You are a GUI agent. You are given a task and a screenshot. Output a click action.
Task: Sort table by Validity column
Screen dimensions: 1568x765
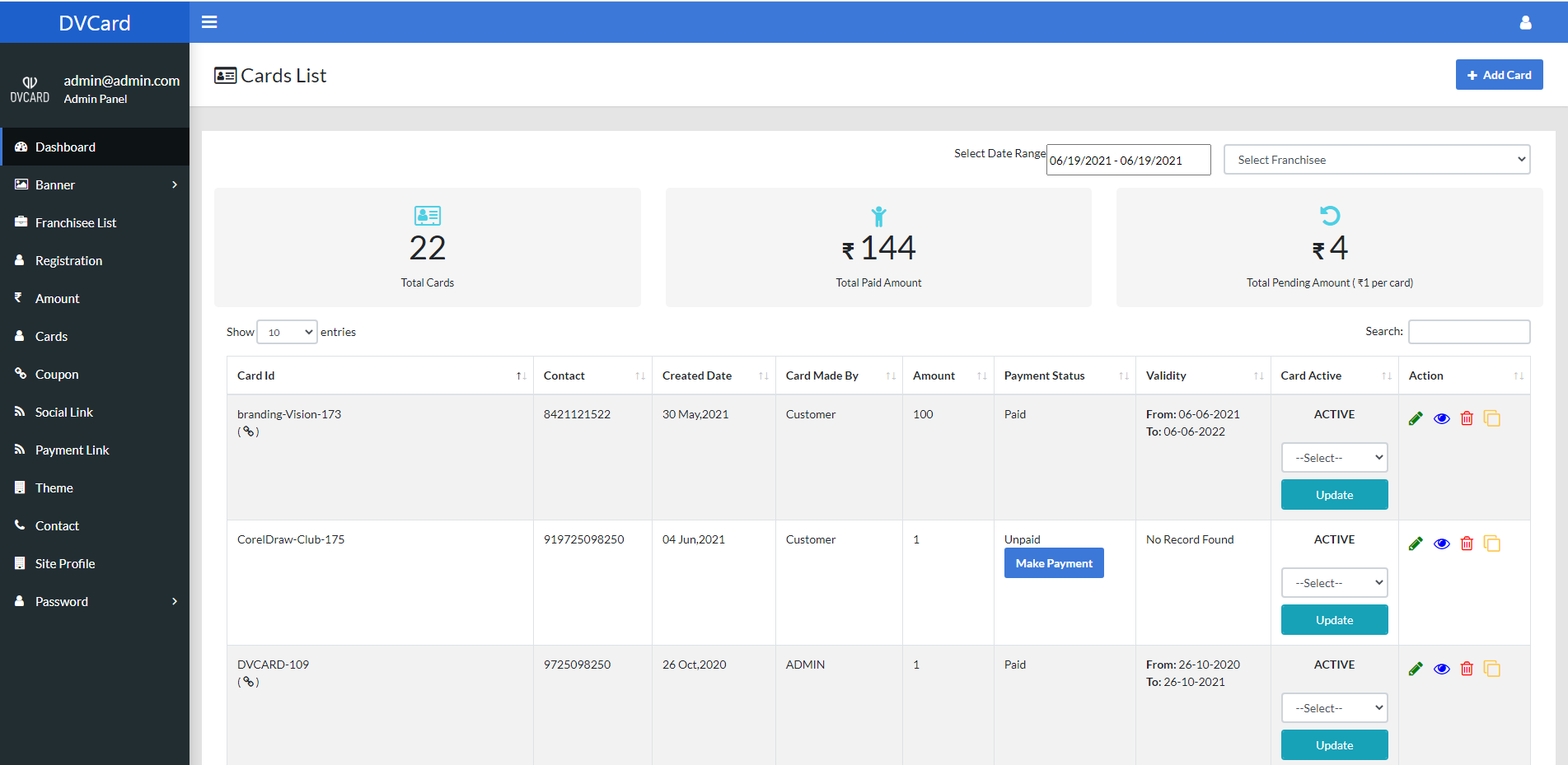coord(1203,376)
